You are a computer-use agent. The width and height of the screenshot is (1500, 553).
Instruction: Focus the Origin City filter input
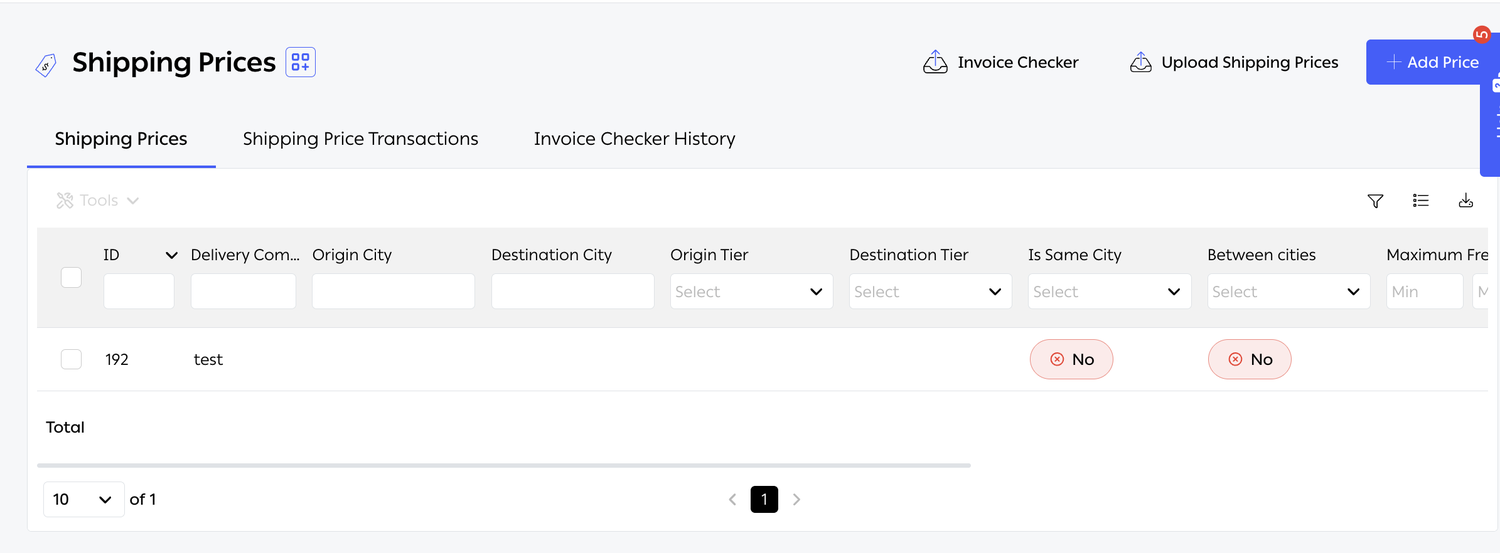pos(393,291)
